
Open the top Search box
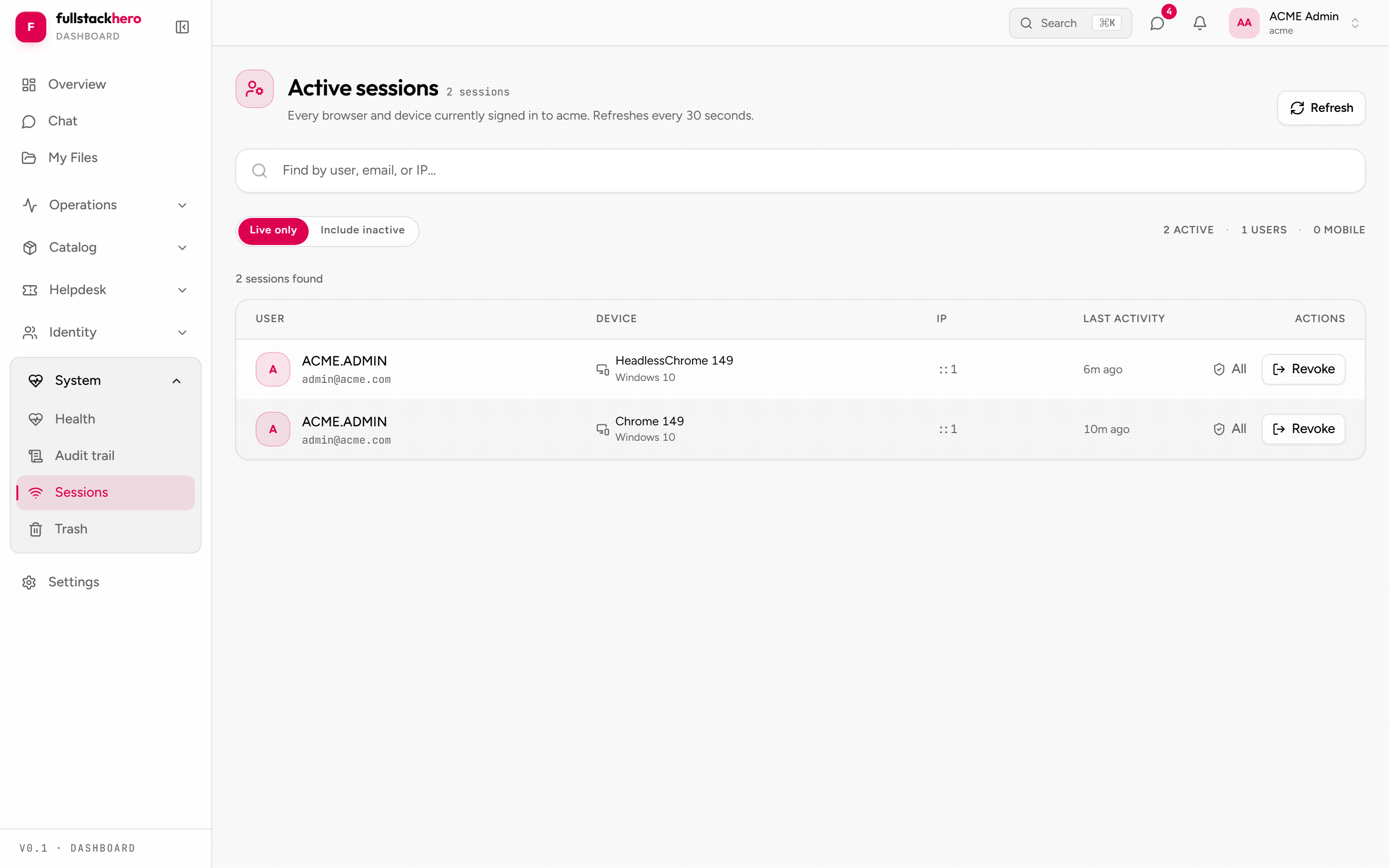pyautogui.click(x=1070, y=23)
